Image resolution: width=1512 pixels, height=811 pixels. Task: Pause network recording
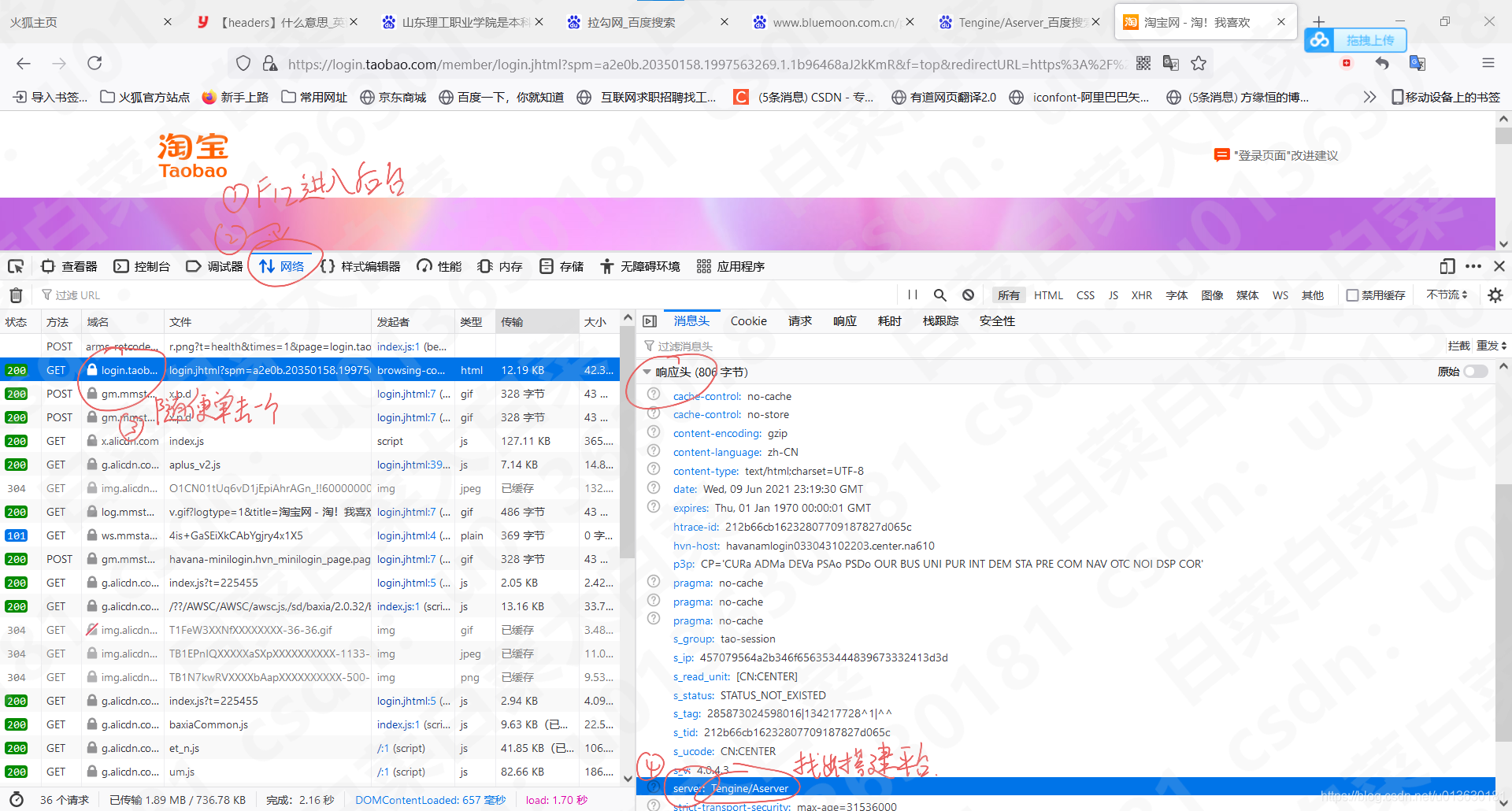point(913,294)
